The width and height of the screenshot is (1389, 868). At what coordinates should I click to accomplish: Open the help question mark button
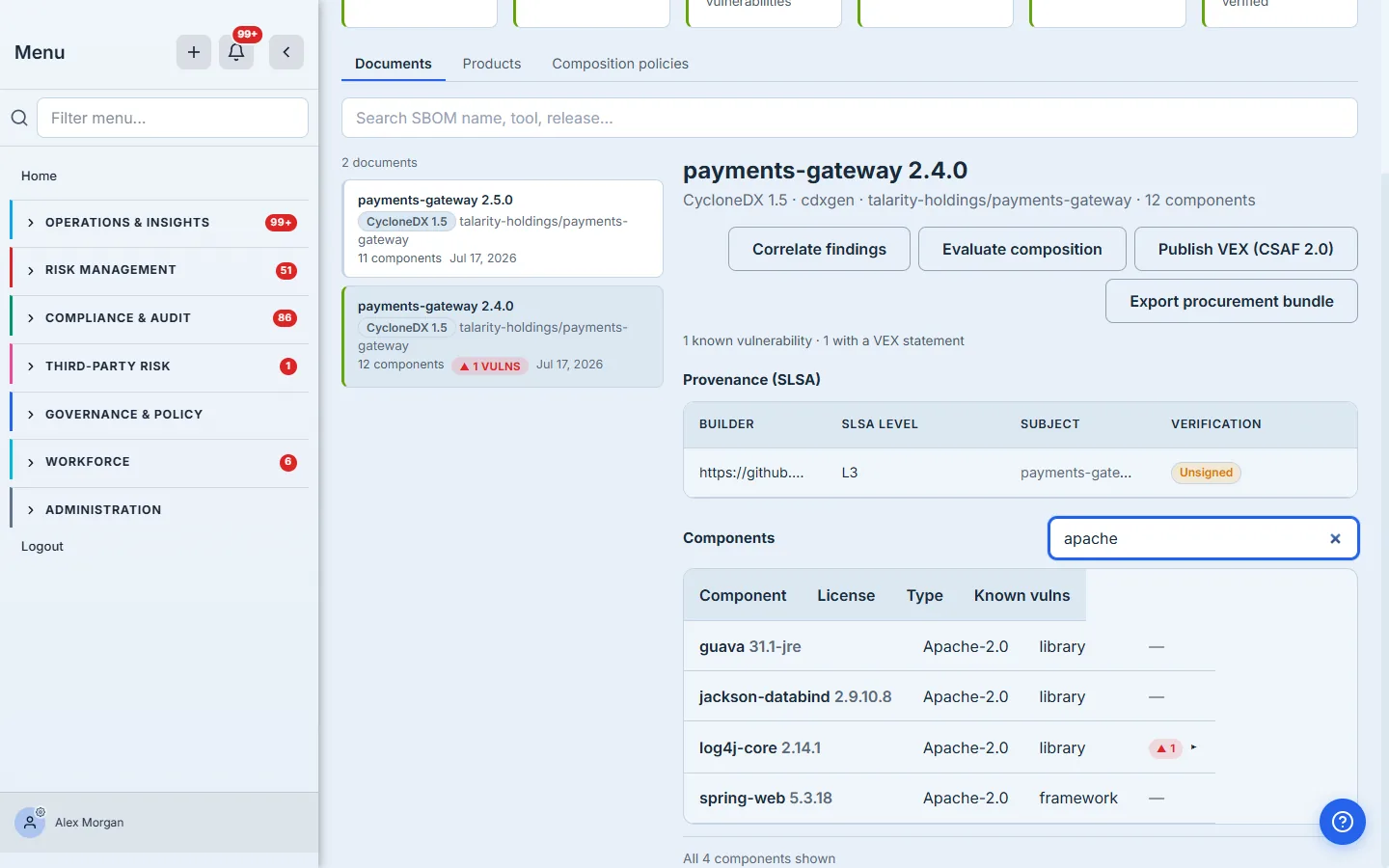pos(1343,822)
